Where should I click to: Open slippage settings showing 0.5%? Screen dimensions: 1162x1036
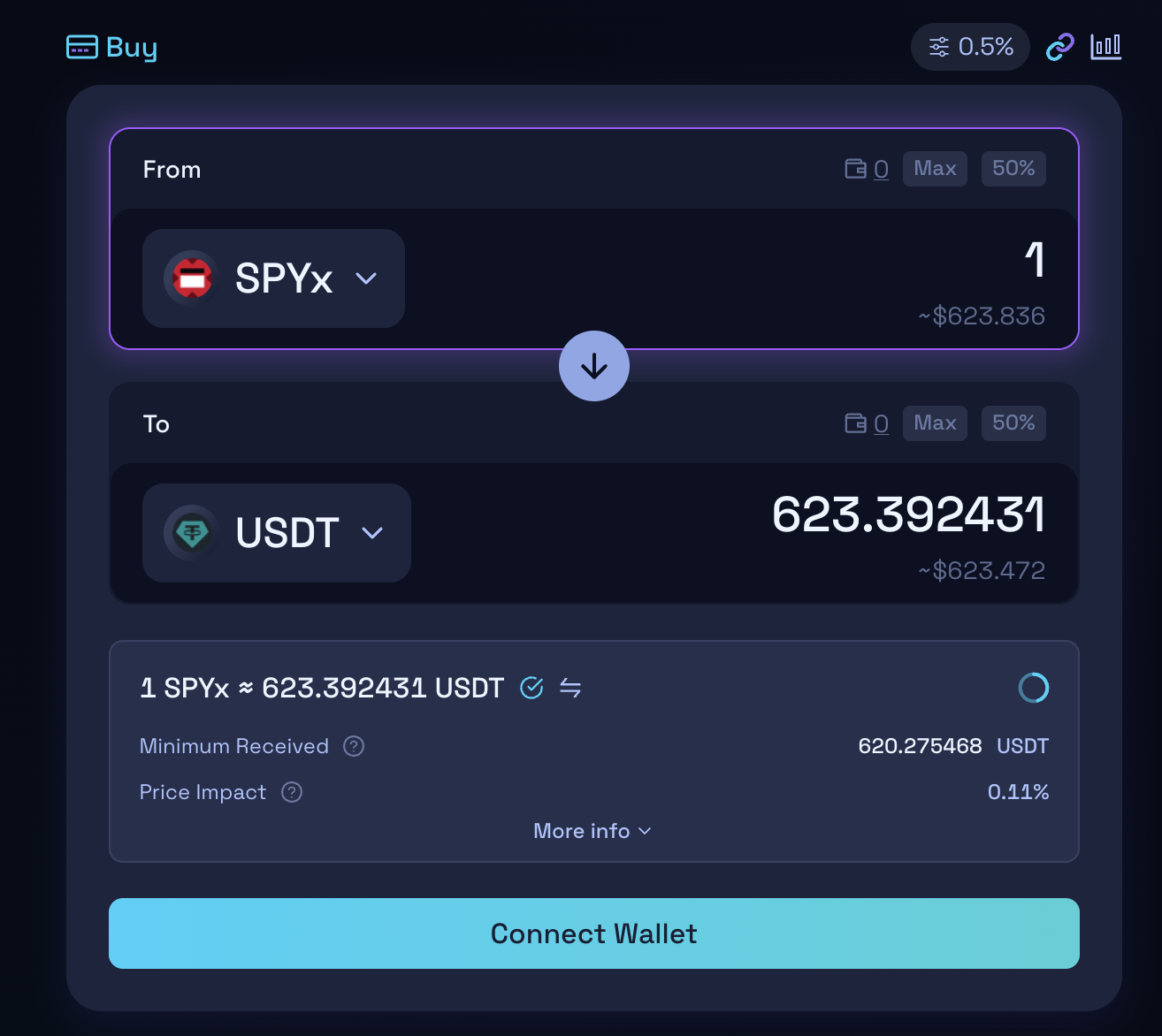click(970, 47)
